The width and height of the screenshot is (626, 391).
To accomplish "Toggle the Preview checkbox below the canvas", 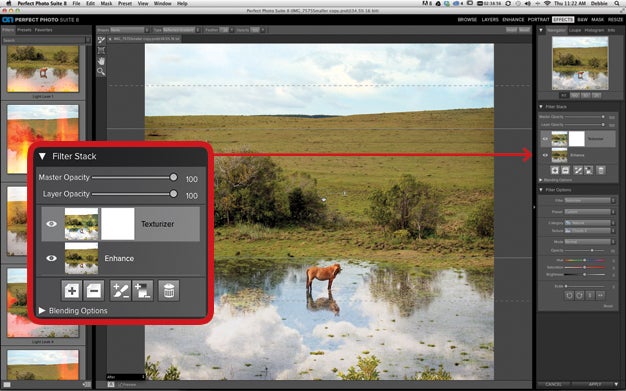I will [119, 385].
